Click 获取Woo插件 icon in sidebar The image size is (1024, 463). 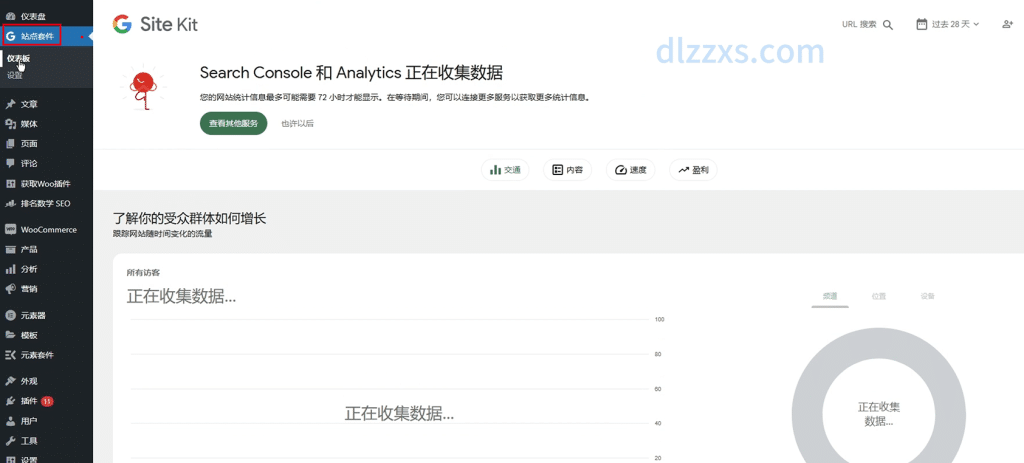tap(10, 184)
